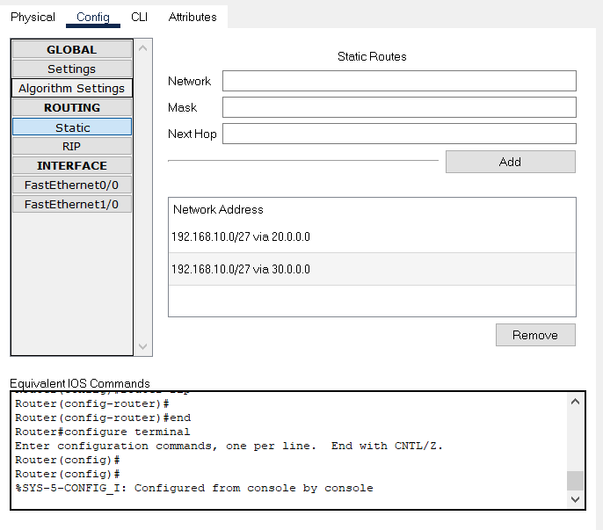The height and width of the screenshot is (530, 603).
Task: Click the GLOBAL section header
Action: coord(72,50)
